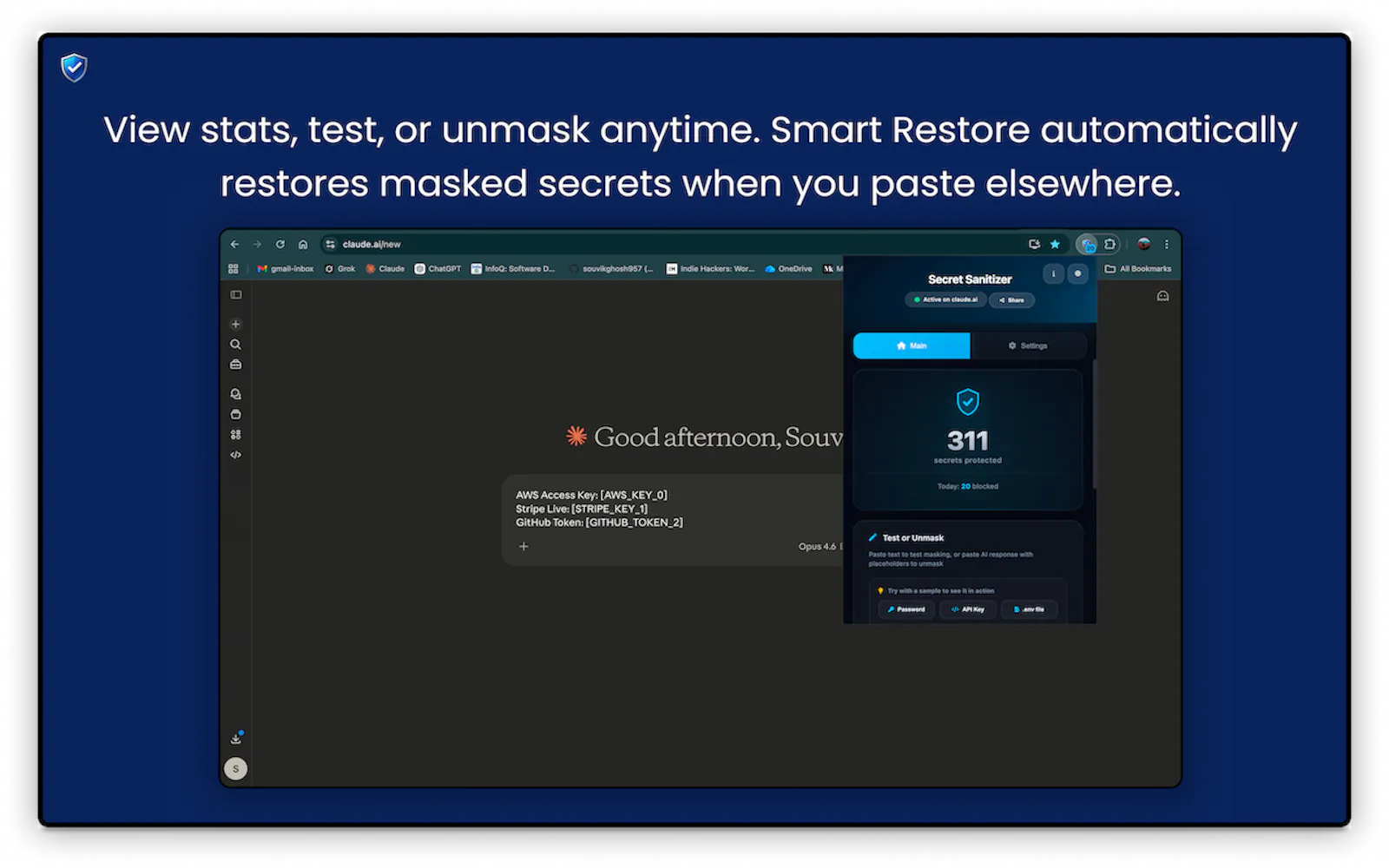Start a new chat with plus icon in sidebar

[x=235, y=324]
